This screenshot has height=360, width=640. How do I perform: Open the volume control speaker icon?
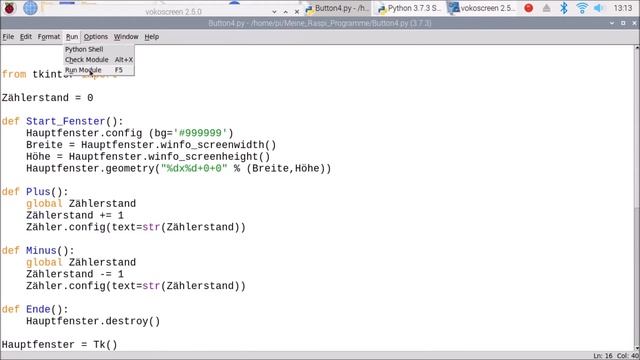click(x=598, y=8)
